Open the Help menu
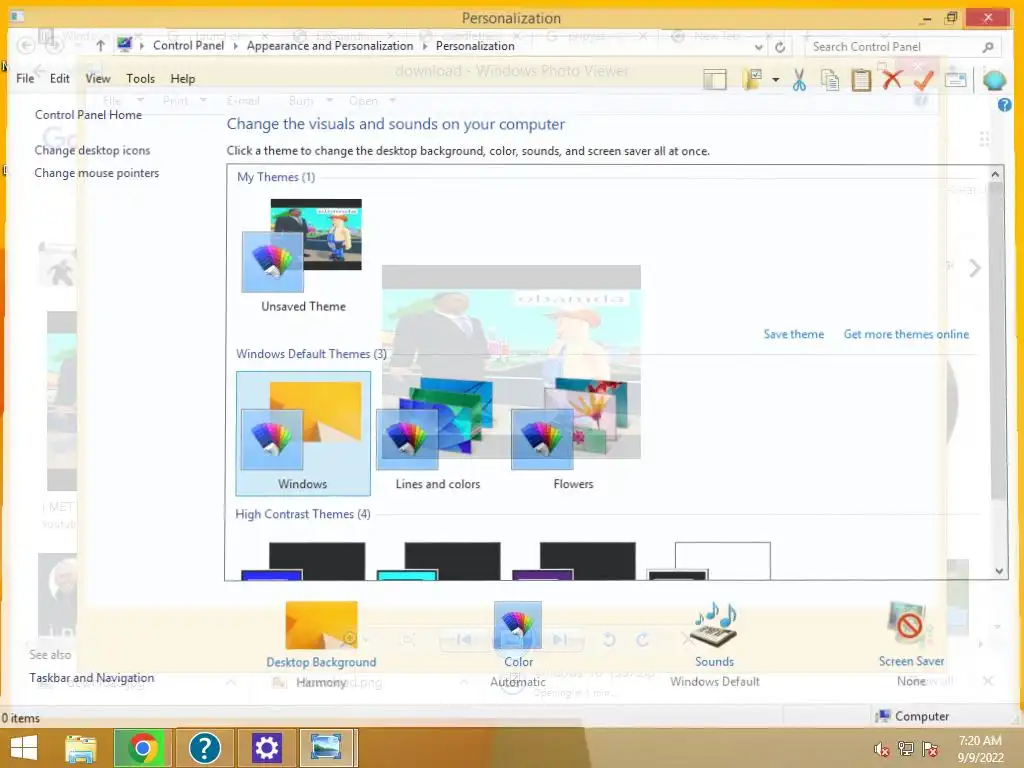 click(x=183, y=78)
